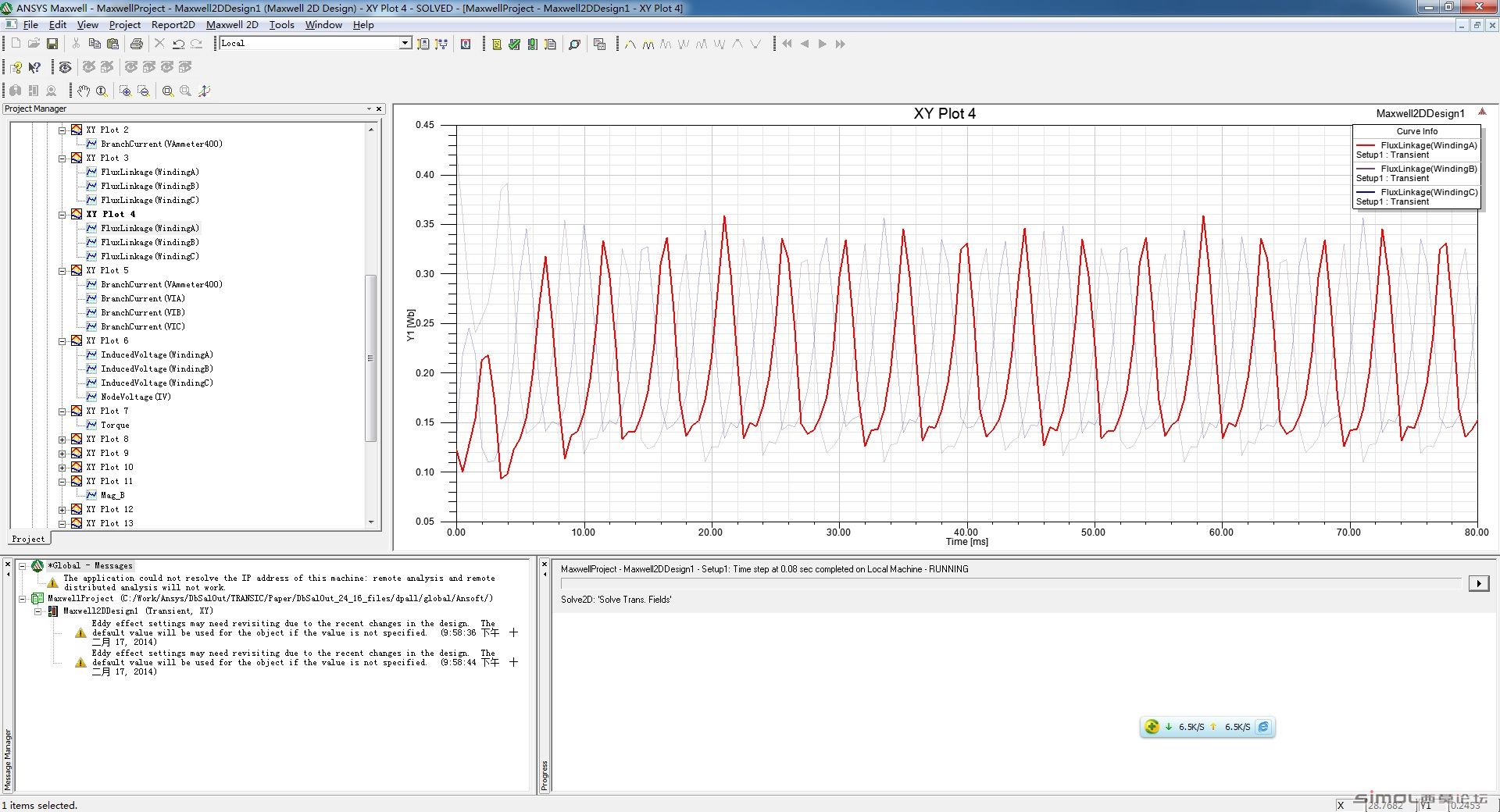Click the Validate green checkmark icon
This screenshot has width=1500, height=812.
point(514,45)
